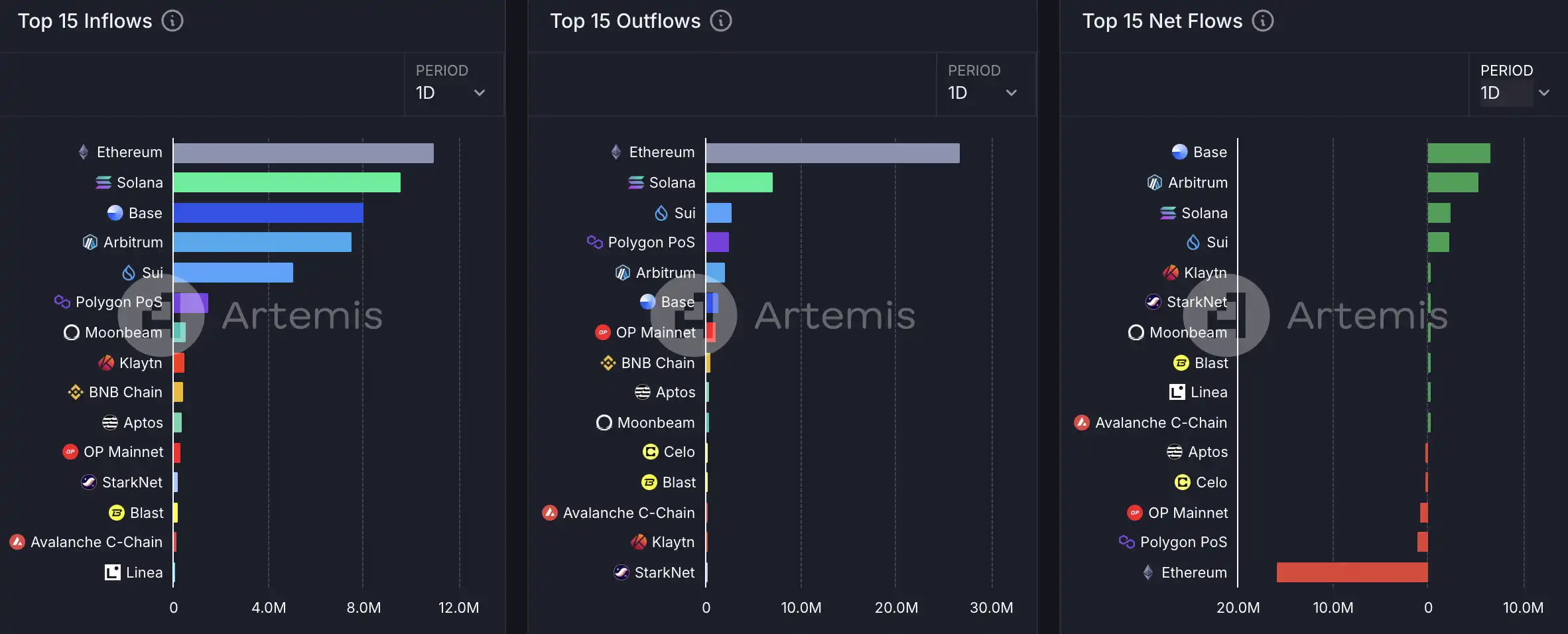
Task: Click the 30.0M axis label in Outflows
Action: pyautogui.click(x=992, y=607)
